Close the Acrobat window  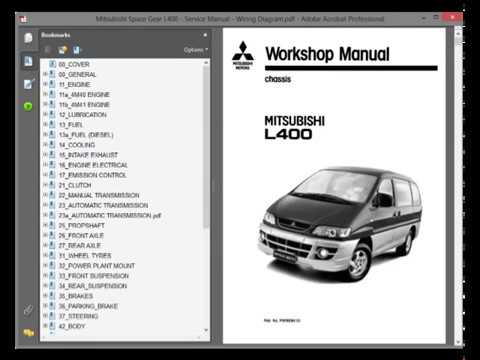453,17
